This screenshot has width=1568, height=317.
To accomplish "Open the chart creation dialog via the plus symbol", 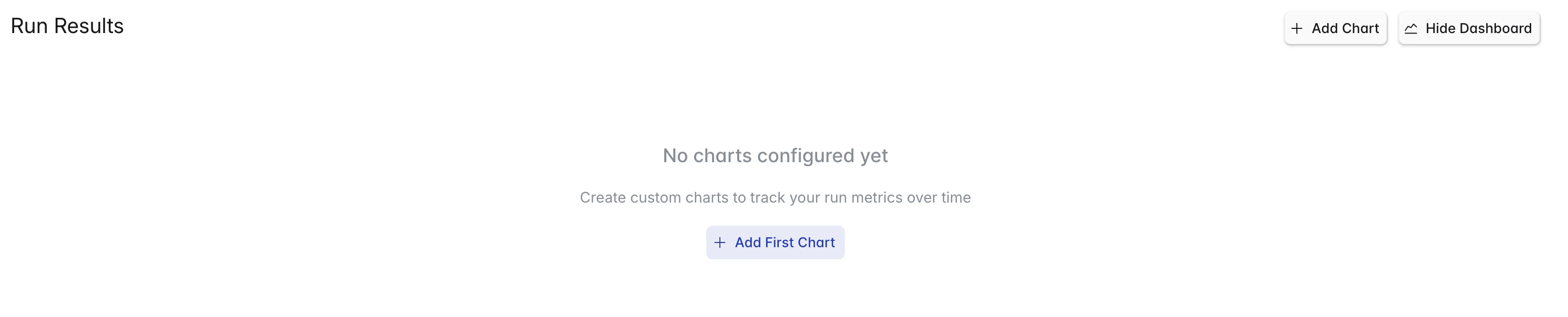I will click(1297, 28).
